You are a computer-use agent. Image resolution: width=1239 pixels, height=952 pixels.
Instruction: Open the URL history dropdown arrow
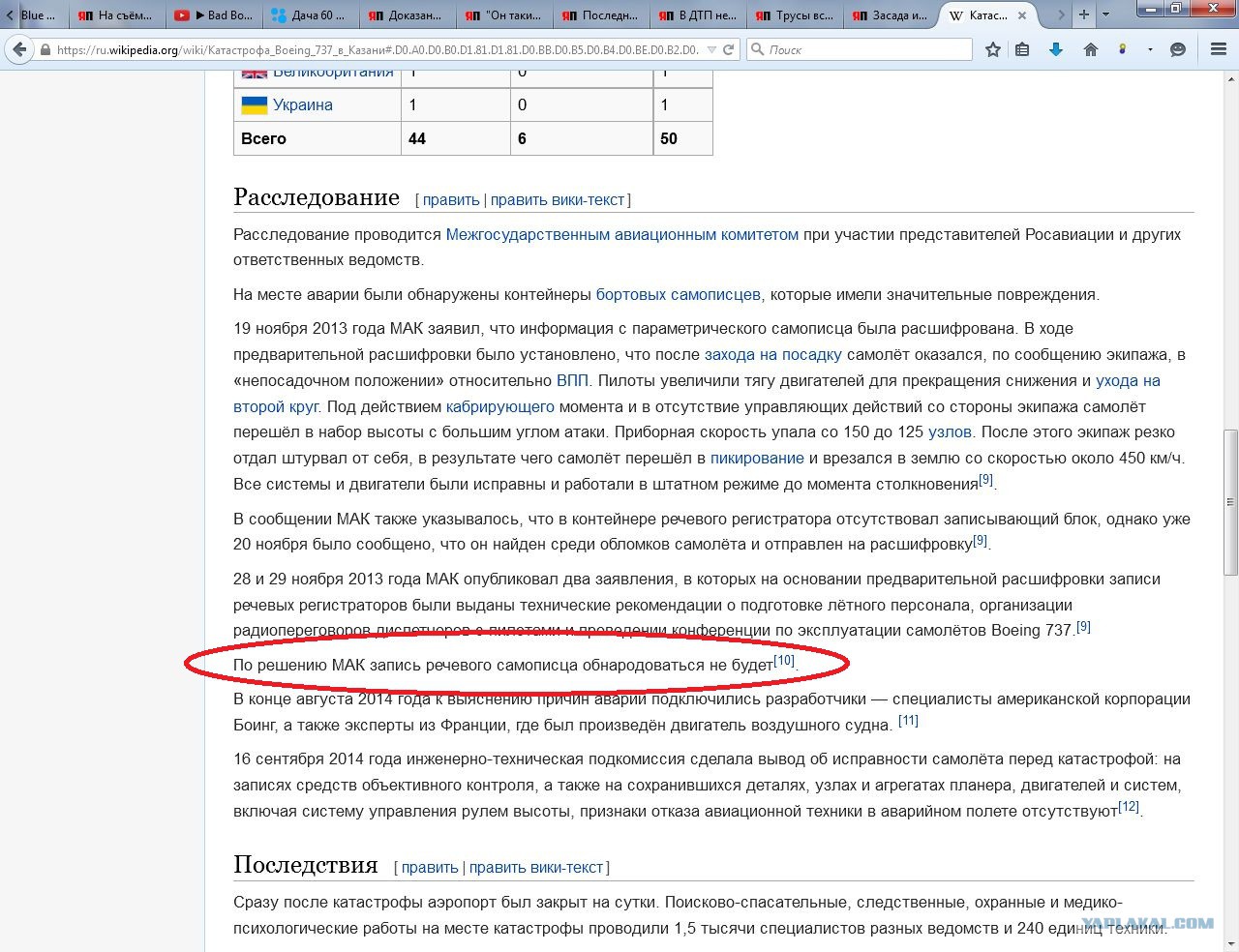click(711, 49)
